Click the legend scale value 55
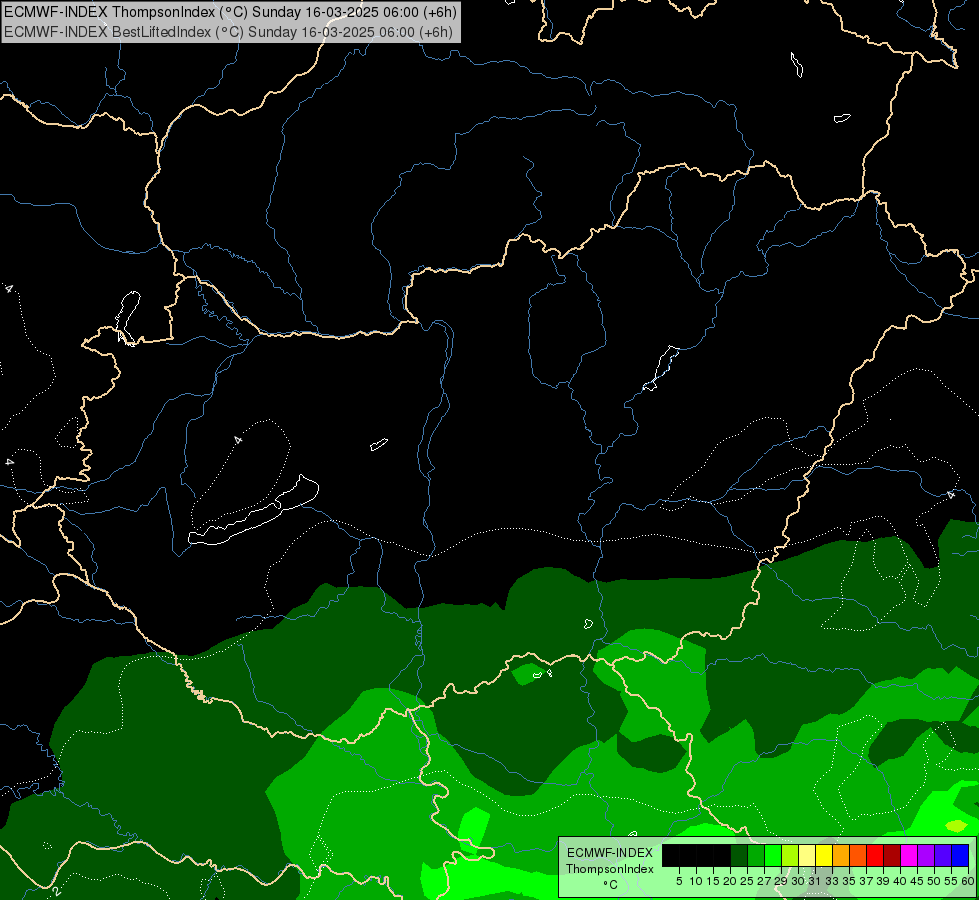Viewport: 979px width, 900px height. [x=950, y=881]
